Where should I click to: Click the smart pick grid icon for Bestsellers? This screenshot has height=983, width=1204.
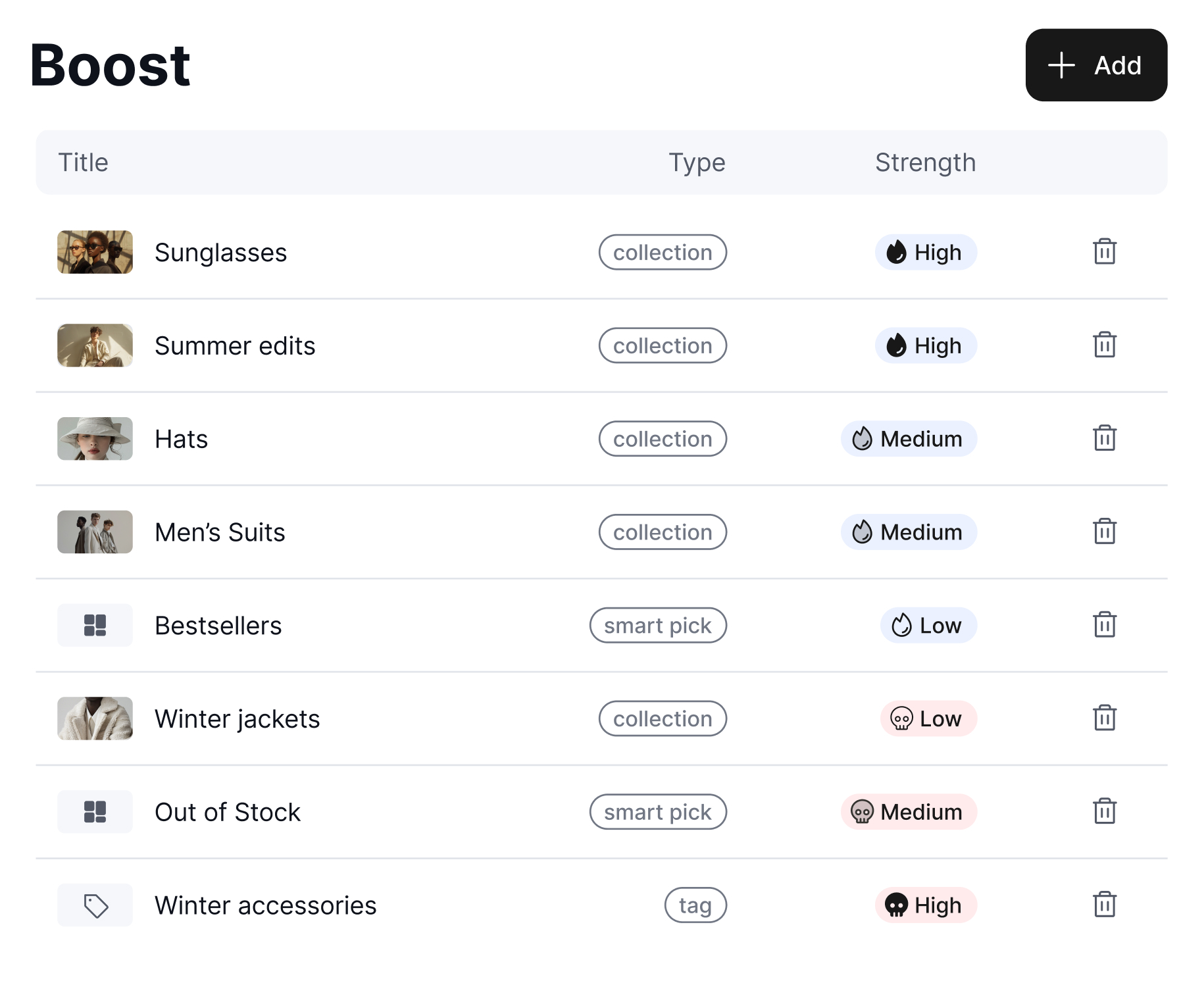pyautogui.click(x=95, y=625)
